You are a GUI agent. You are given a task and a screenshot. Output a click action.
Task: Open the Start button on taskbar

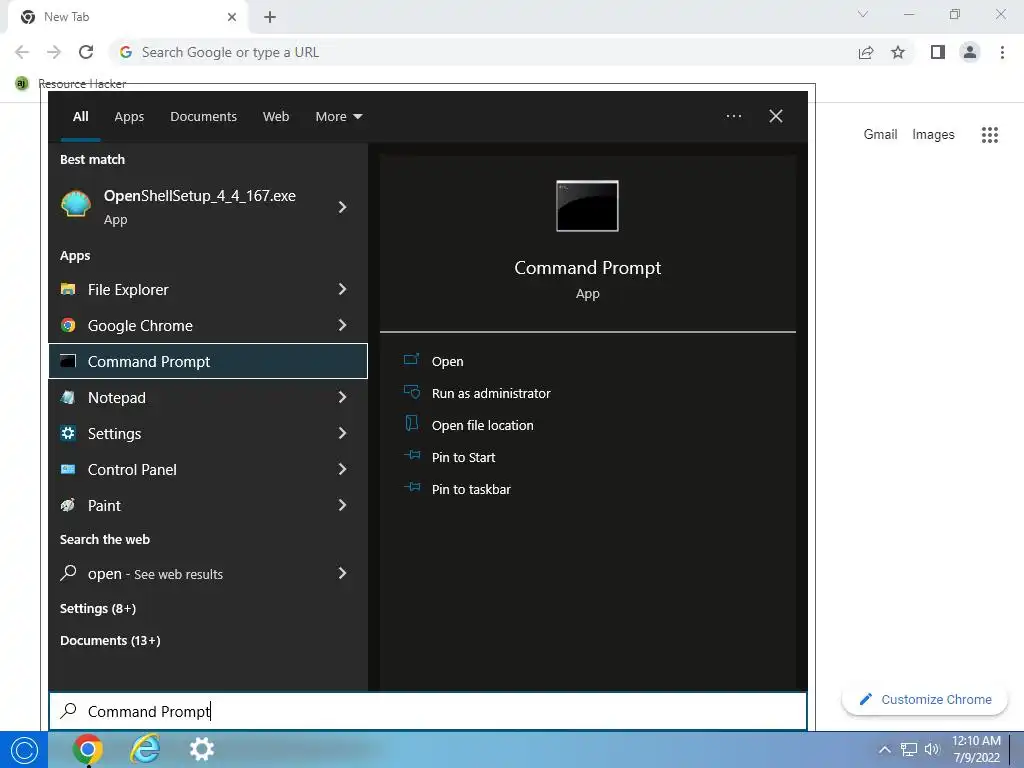[24, 750]
